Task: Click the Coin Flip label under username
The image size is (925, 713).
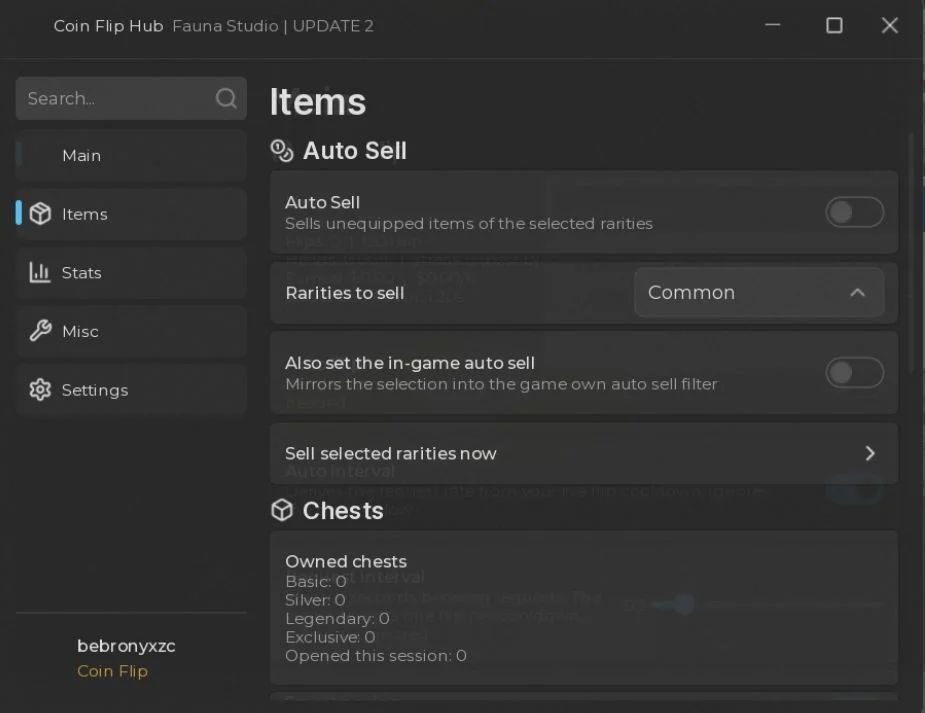Action: tap(112, 671)
